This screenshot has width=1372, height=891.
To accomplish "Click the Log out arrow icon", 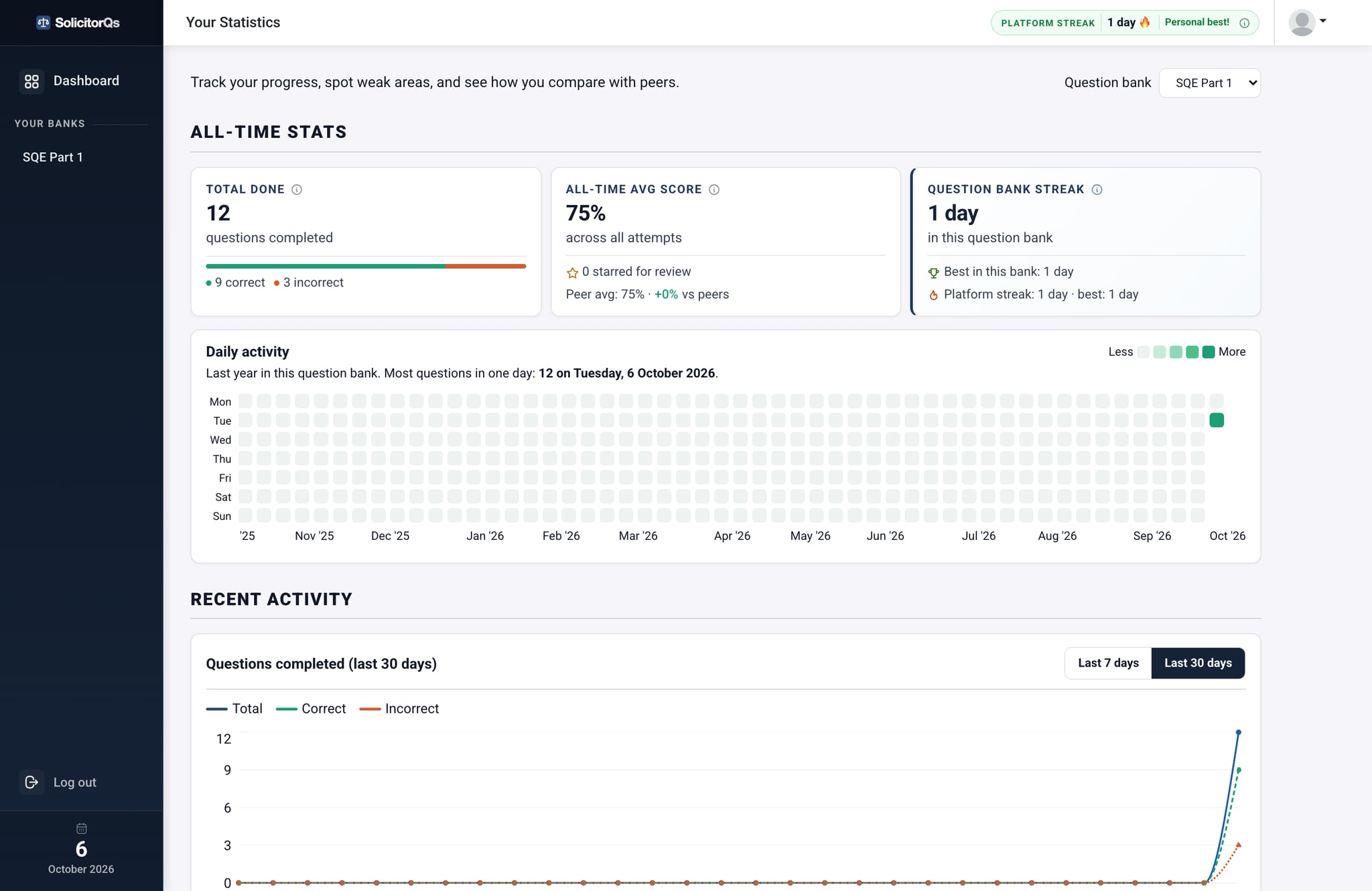I will pos(31,782).
